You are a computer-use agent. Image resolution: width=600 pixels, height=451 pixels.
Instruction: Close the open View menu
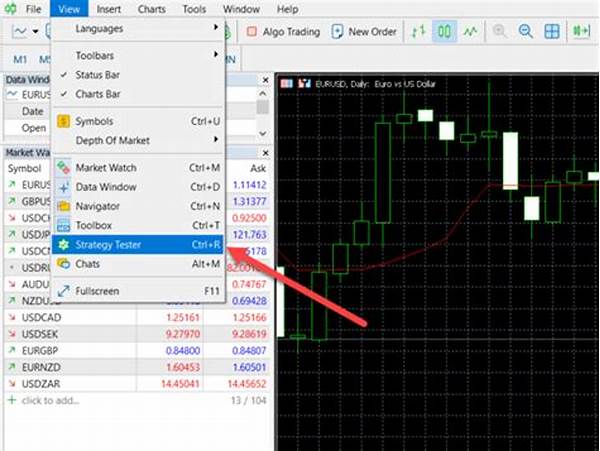point(69,9)
